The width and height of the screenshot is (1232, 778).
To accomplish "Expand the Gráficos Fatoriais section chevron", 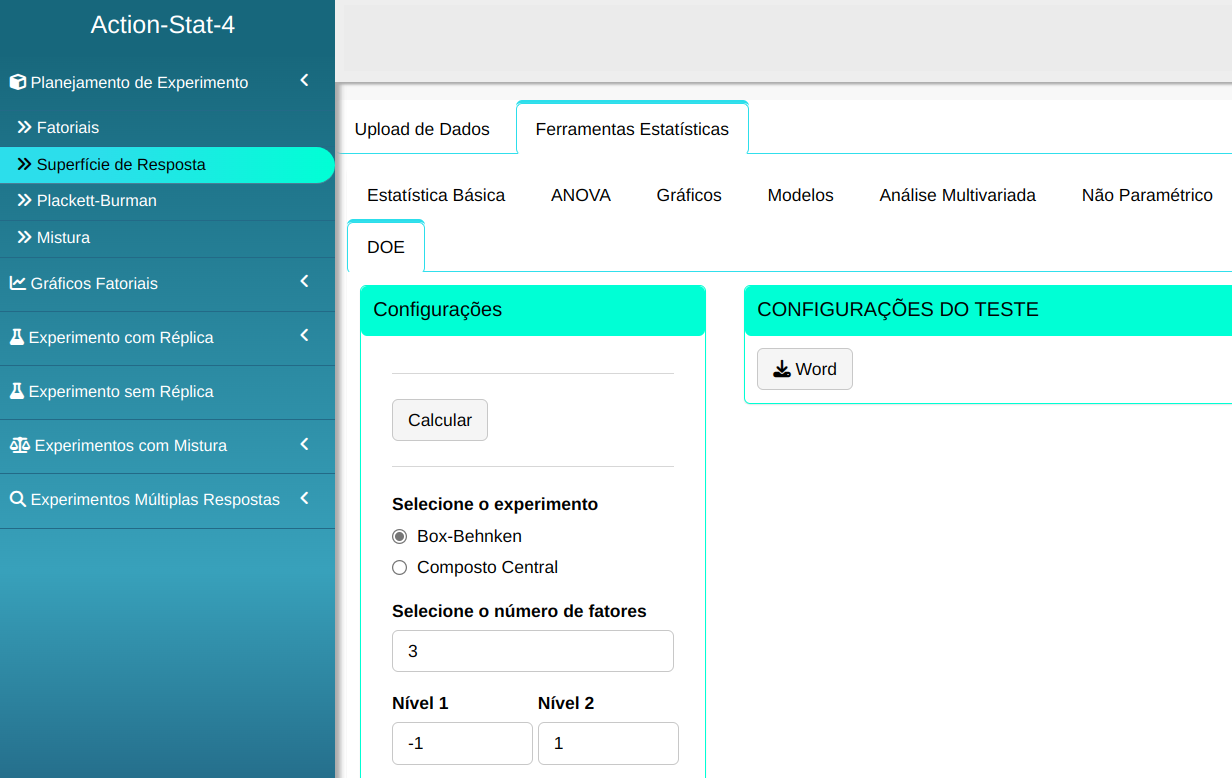I will tap(304, 282).
